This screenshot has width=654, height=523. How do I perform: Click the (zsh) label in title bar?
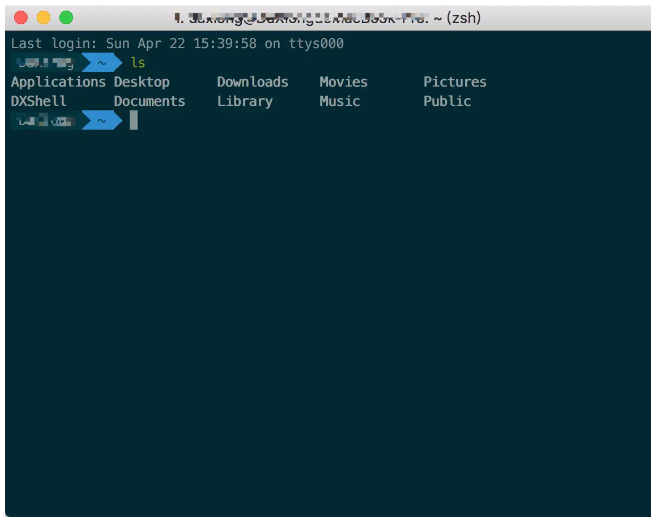pos(464,18)
